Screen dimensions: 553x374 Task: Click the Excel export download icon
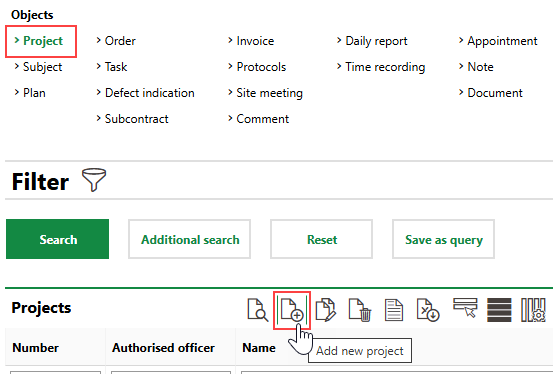click(428, 310)
